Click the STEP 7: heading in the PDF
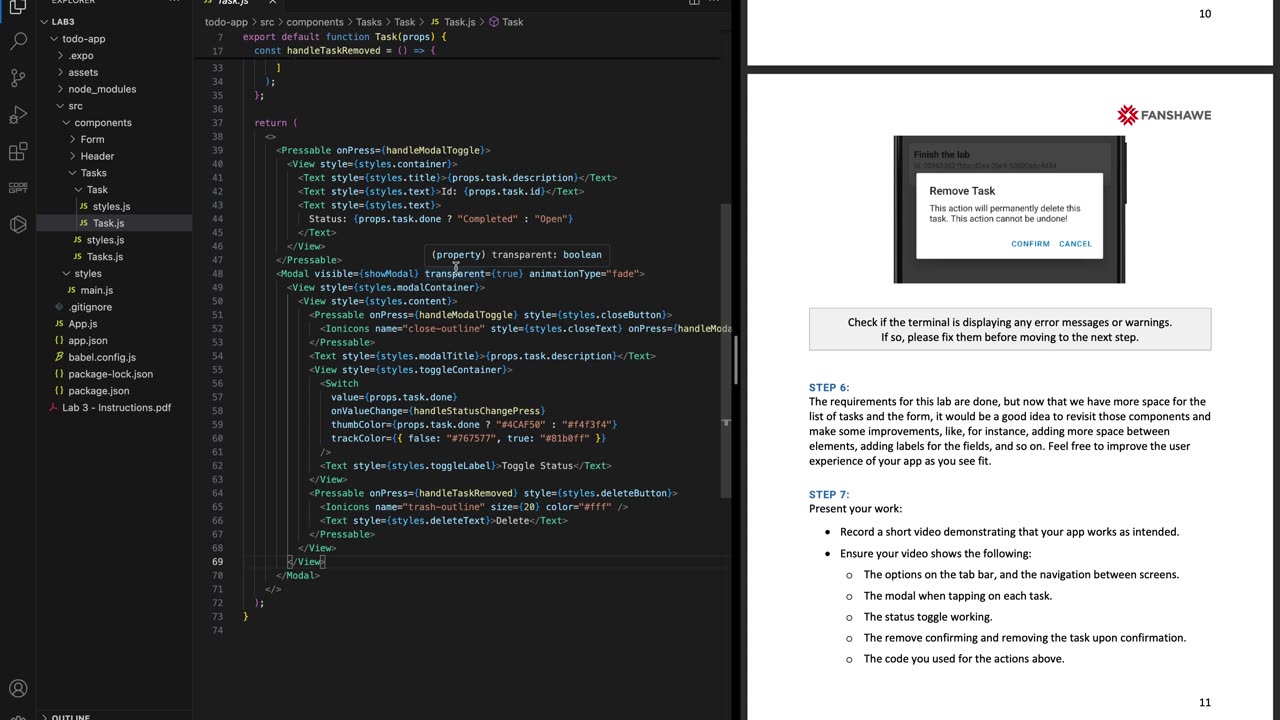The height and width of the screenshot is (720, 1280). click(x=829, y=494)
